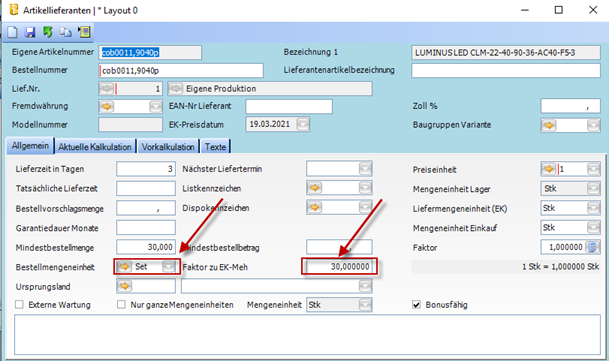Click the Listkennzeichen lookup arrow icon
The width and height of the screenshot is (609, 361).
coord(314,188)
